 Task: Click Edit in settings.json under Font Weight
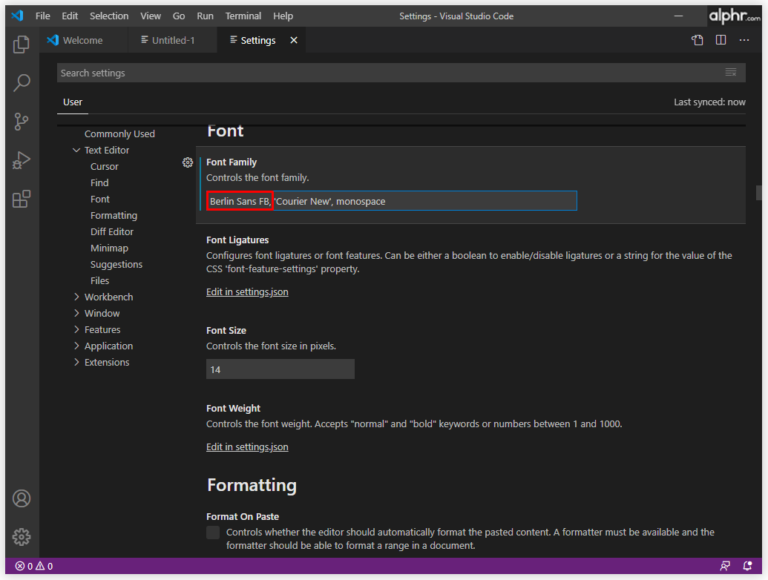pos(247,447)
